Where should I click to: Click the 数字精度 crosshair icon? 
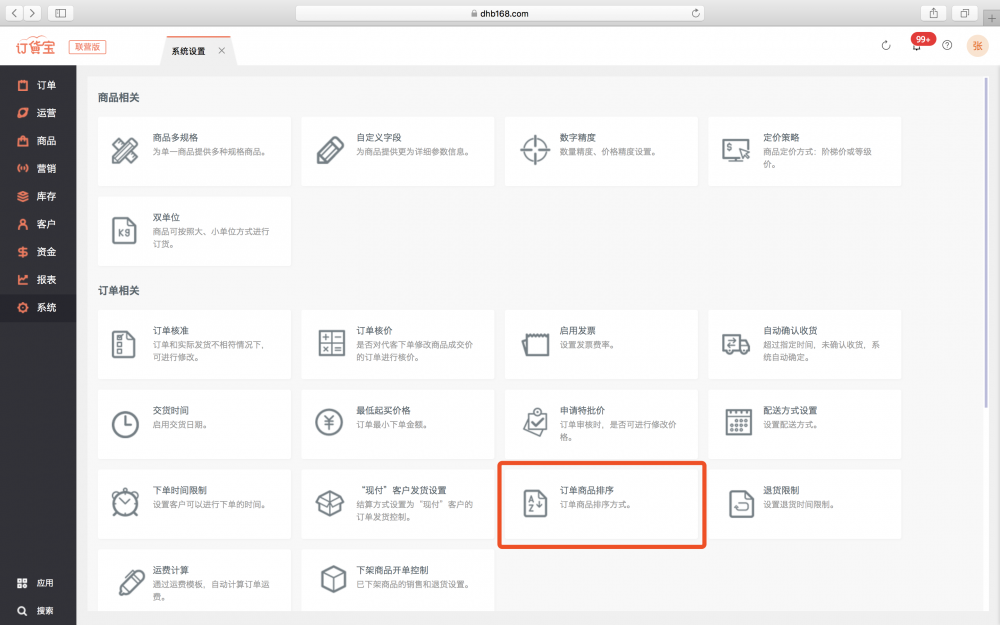click(x=535, y=150)
